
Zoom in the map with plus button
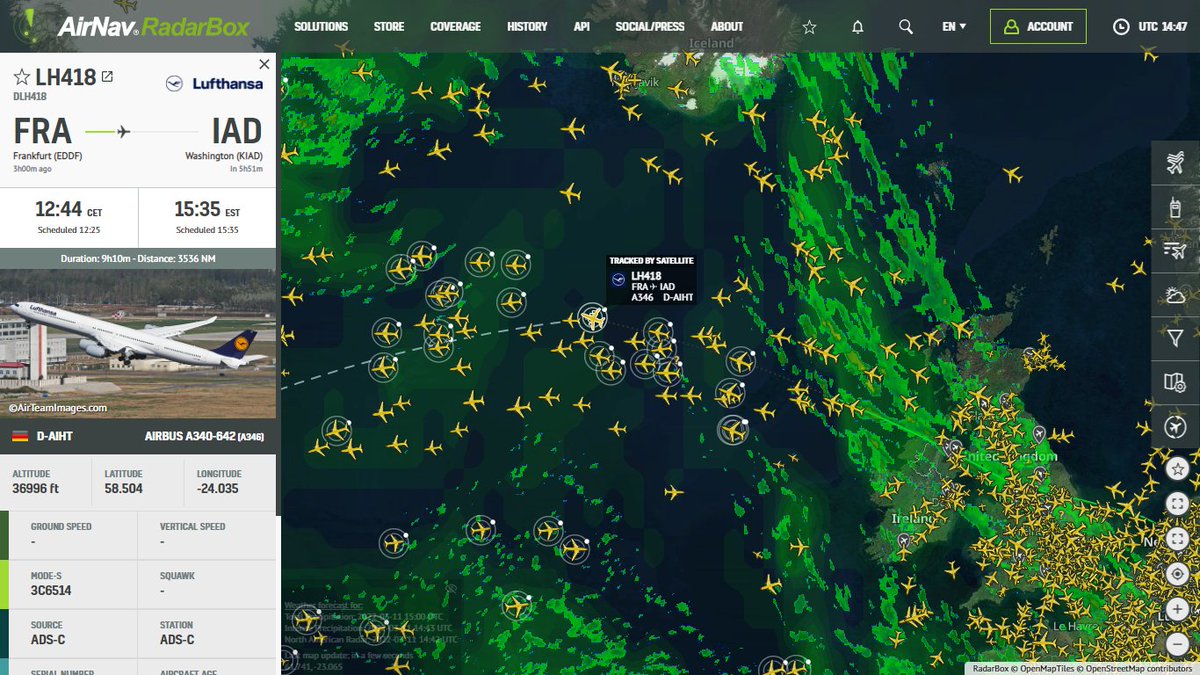(x=1177, y=609)
